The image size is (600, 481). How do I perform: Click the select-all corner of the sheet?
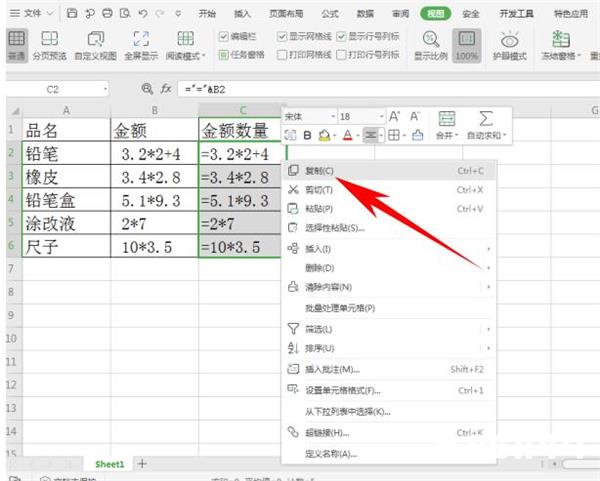15,111
